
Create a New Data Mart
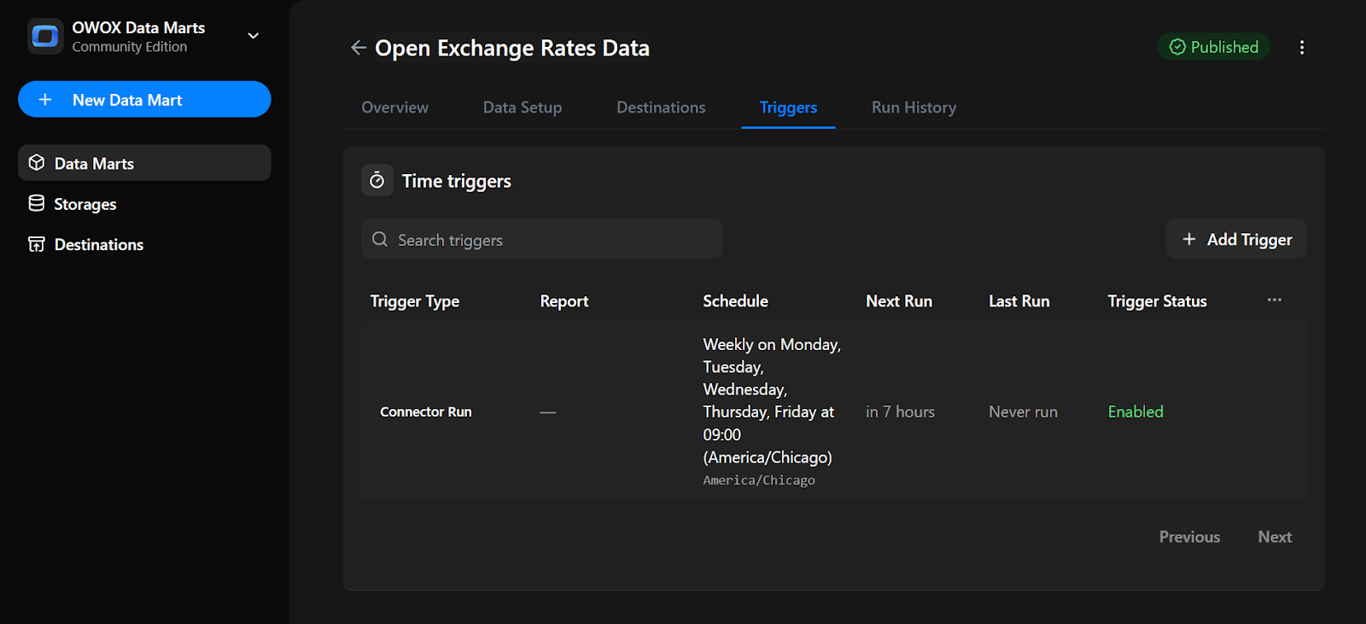[144, 100]
